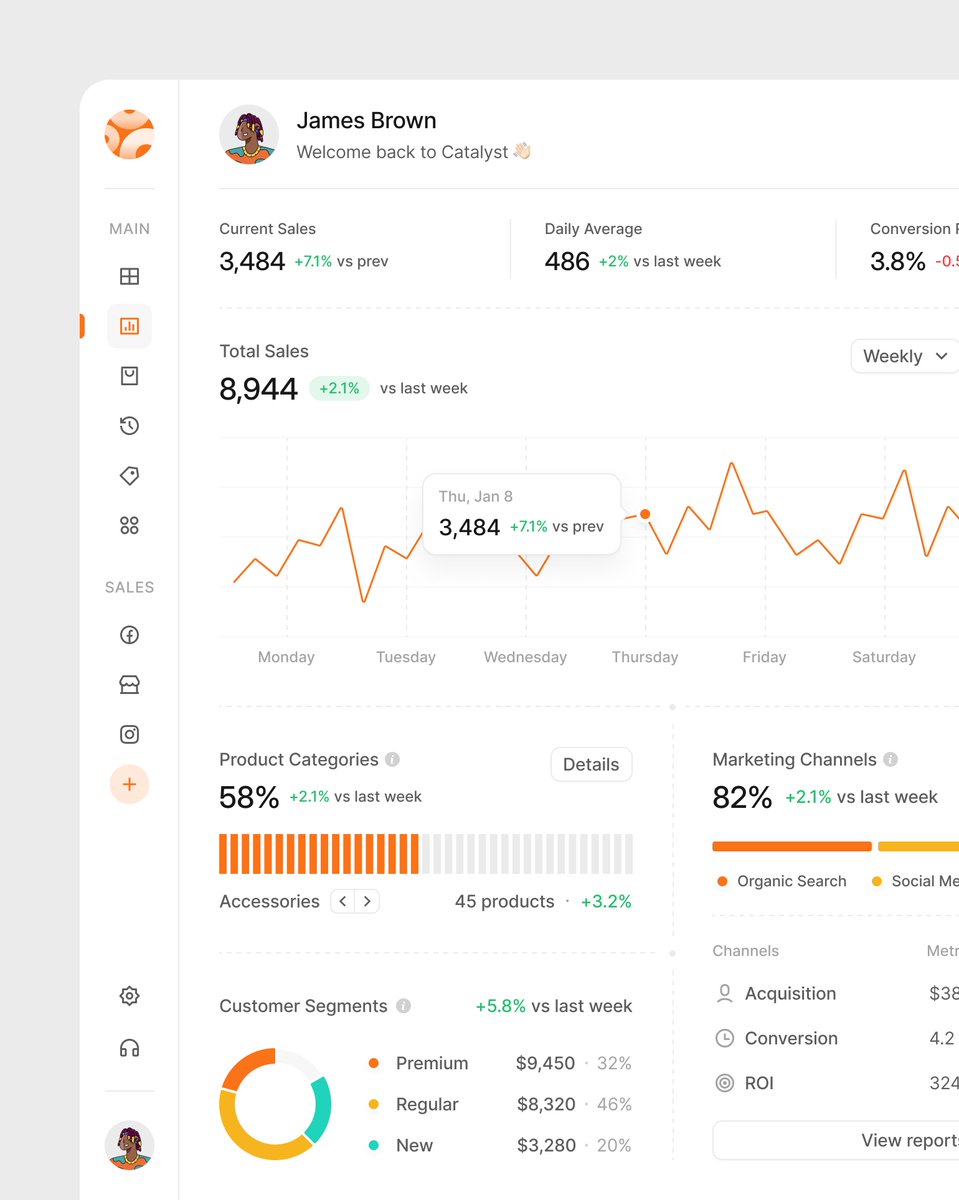This screenshot has height=1200, width=959.
Task: Click the Saturday axis label
Action: point(884,657)
